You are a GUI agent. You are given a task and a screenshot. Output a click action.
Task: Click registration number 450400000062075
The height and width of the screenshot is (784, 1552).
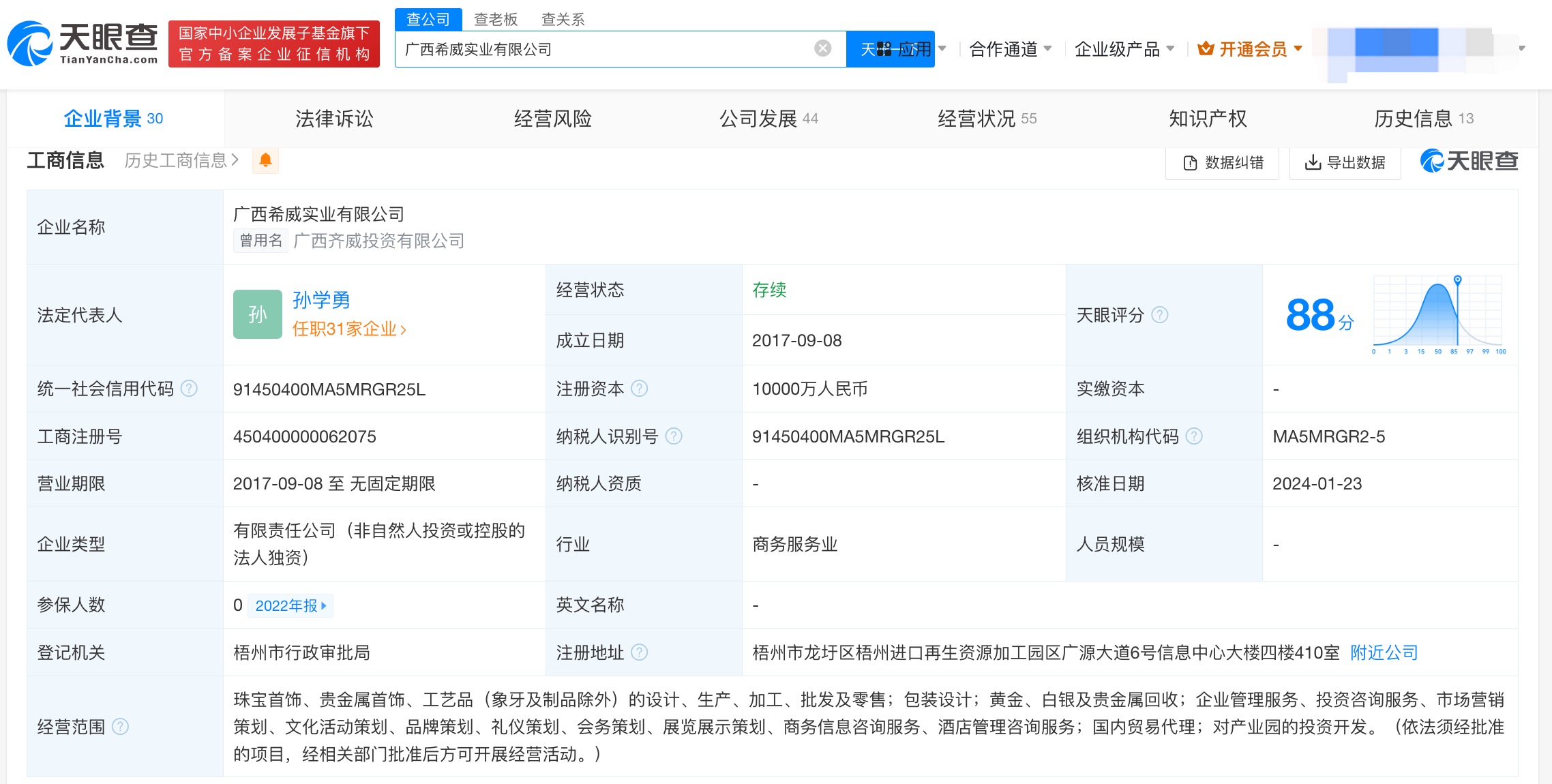(x=305, y=436)
